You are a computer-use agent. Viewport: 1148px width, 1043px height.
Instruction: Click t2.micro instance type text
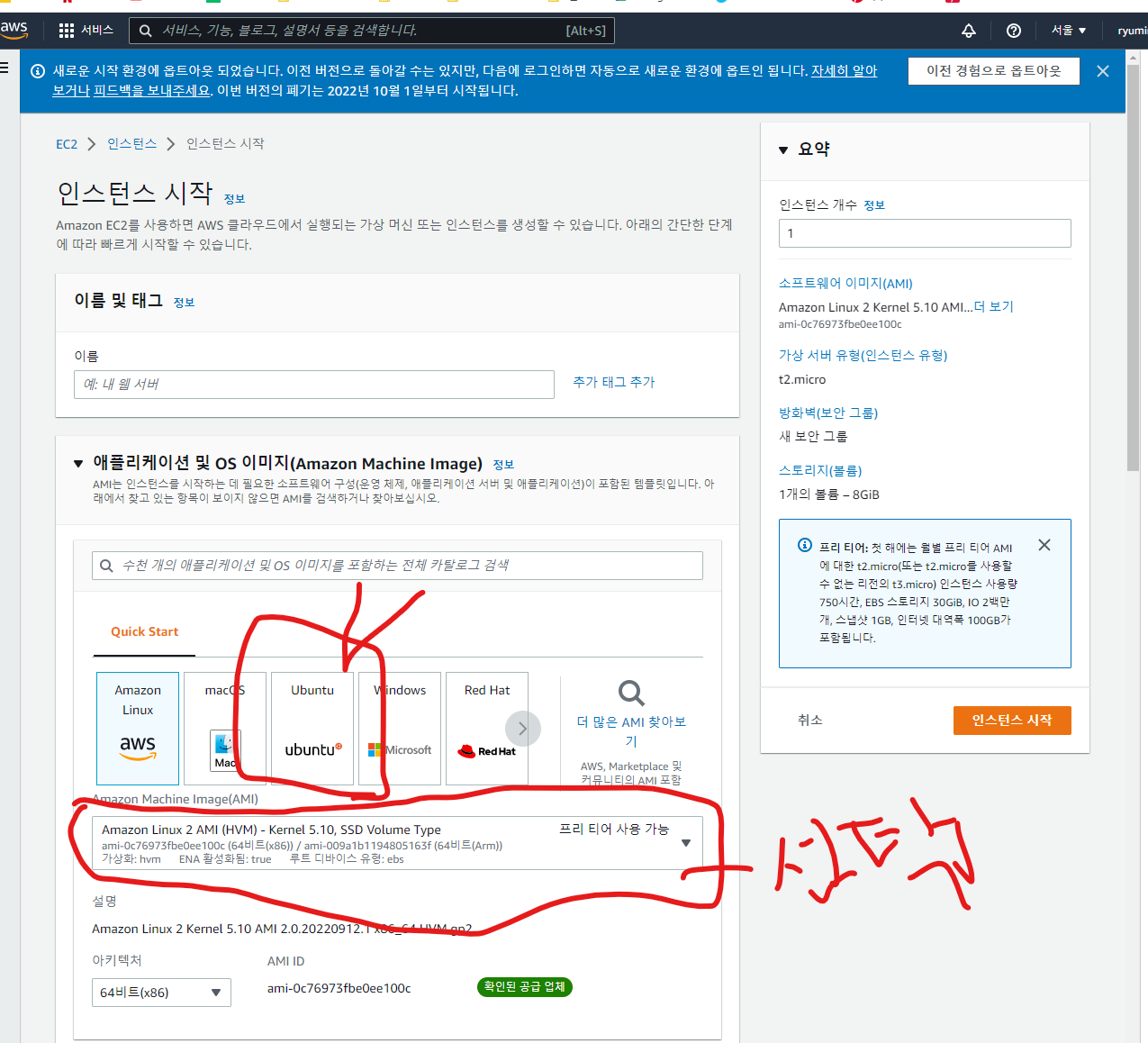coord(802,380)
